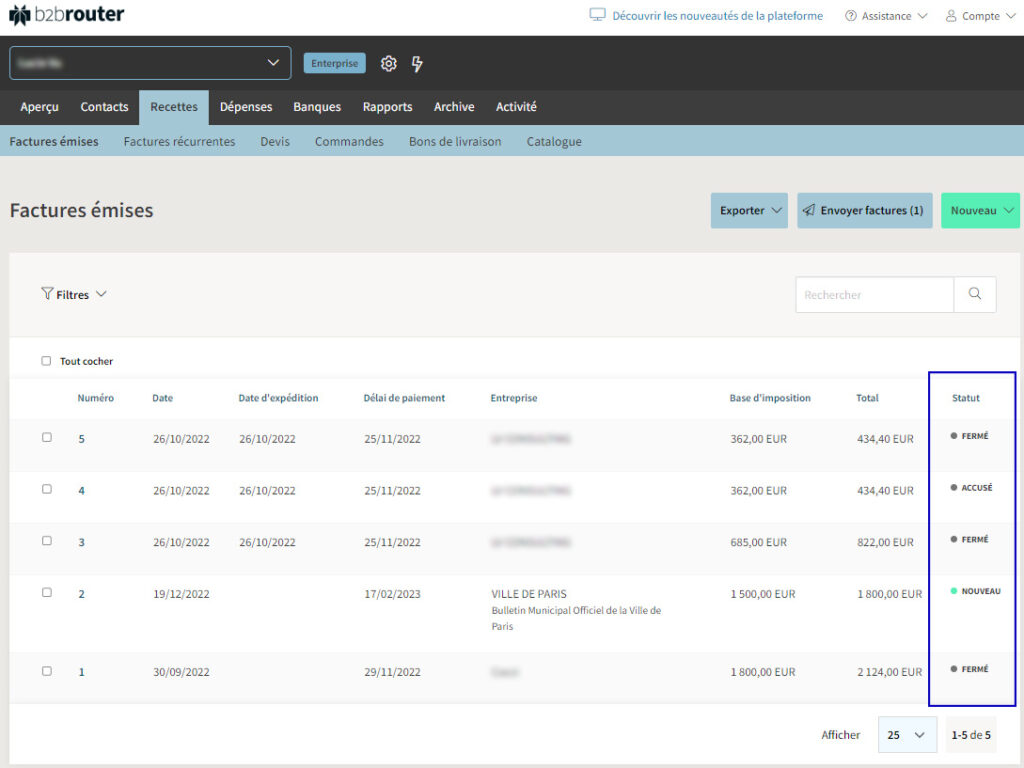
Task: Sort by the Total column header
Action: [867, 398]
